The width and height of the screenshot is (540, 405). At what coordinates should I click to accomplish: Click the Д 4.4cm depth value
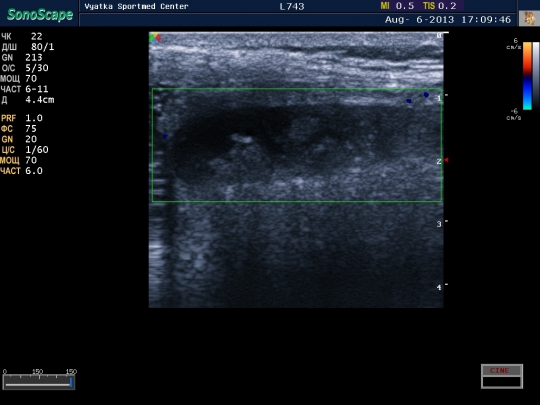28,100
